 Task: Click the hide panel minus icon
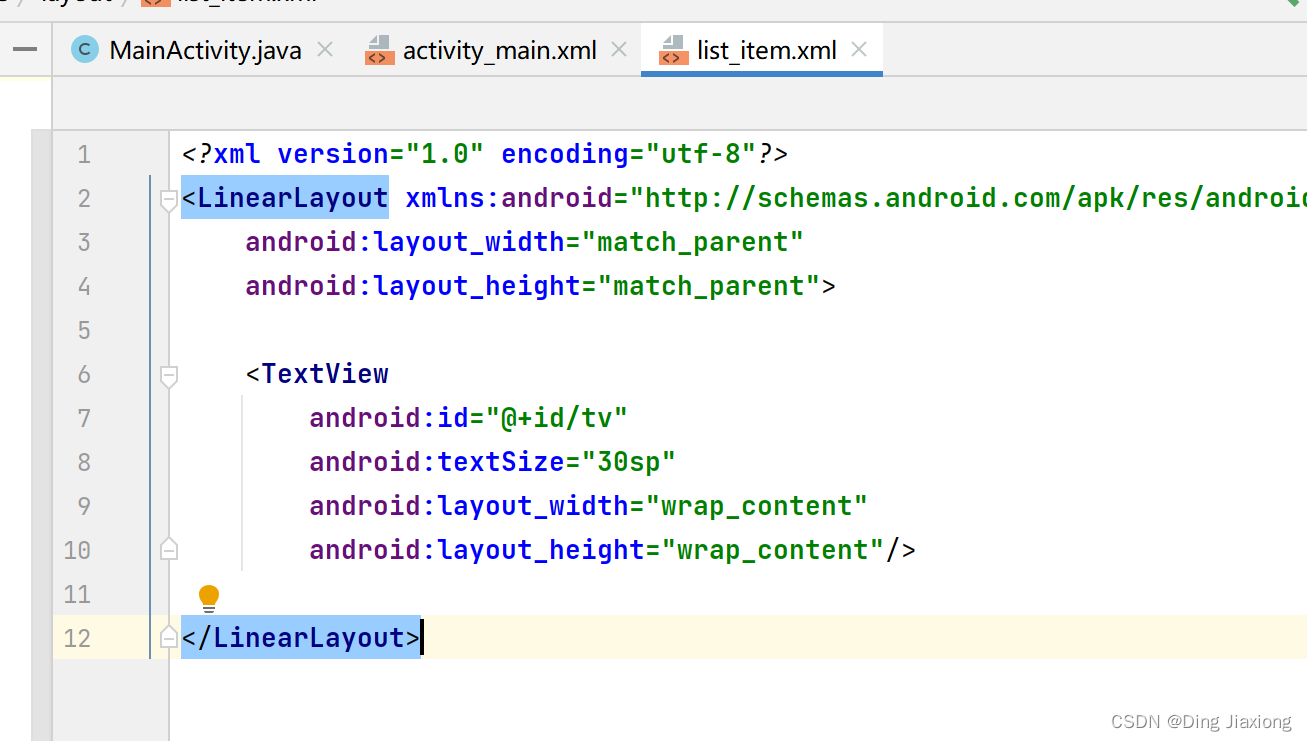point(25,49)
